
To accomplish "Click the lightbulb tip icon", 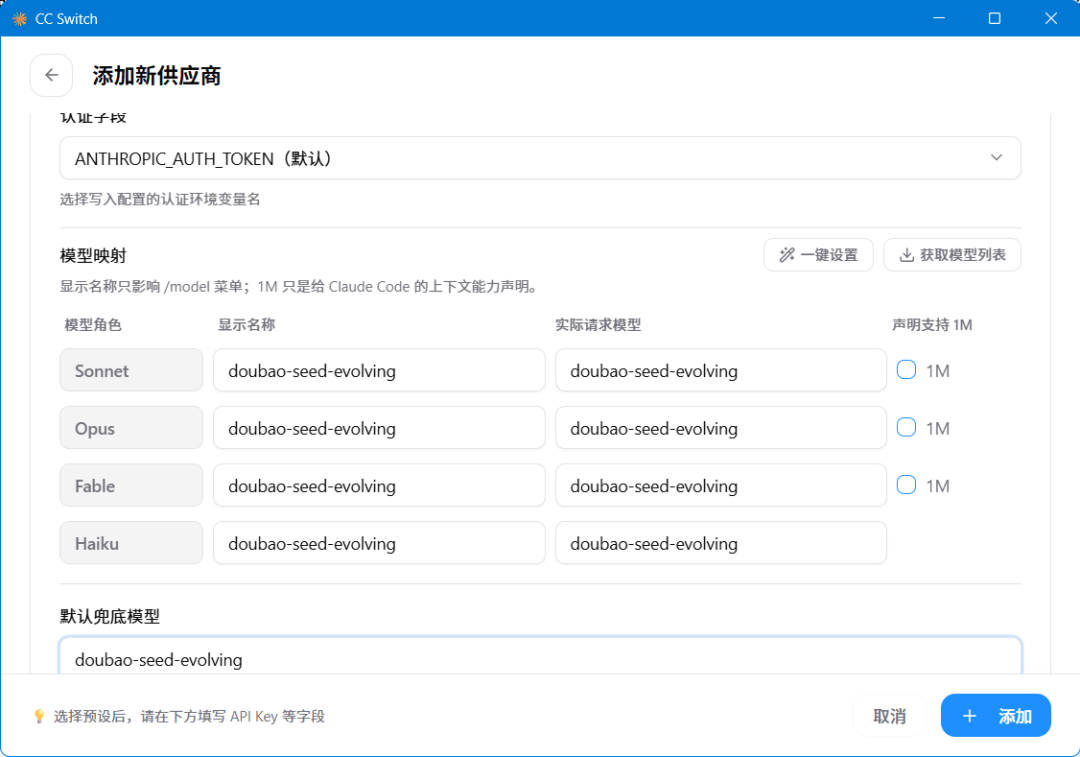I will (x=39, y=716).
